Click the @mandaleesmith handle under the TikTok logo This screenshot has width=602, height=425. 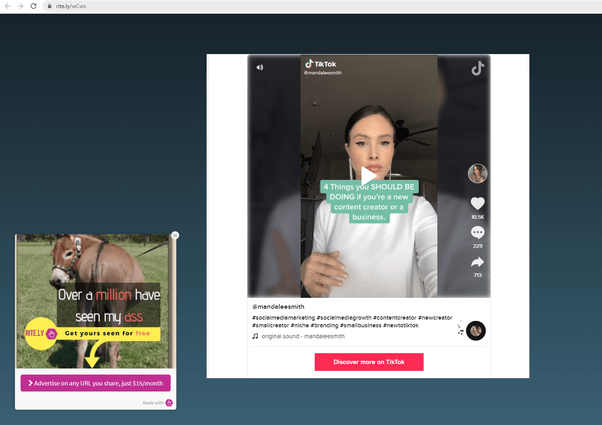(323, 73)
